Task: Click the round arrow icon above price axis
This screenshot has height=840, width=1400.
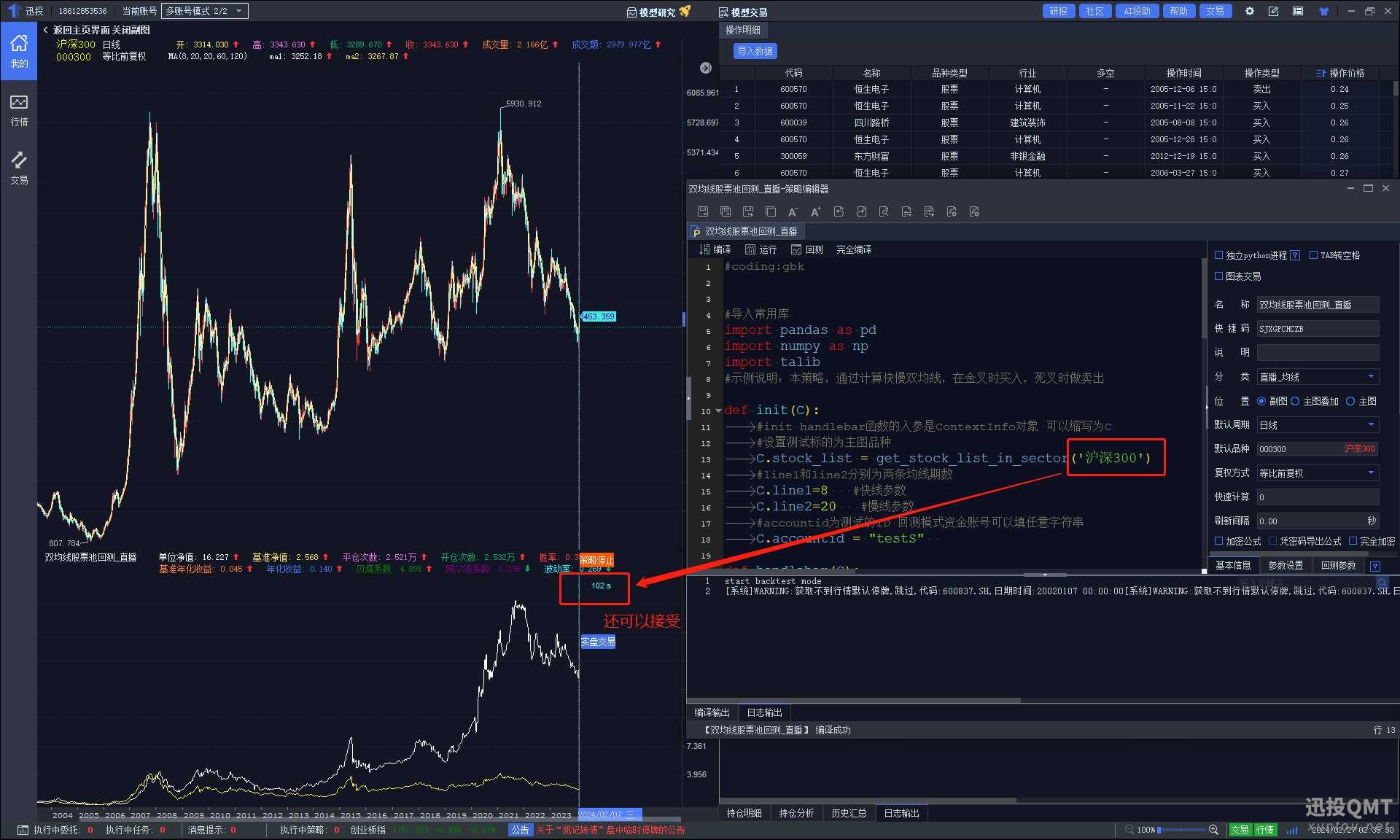Action: [705, 68]
